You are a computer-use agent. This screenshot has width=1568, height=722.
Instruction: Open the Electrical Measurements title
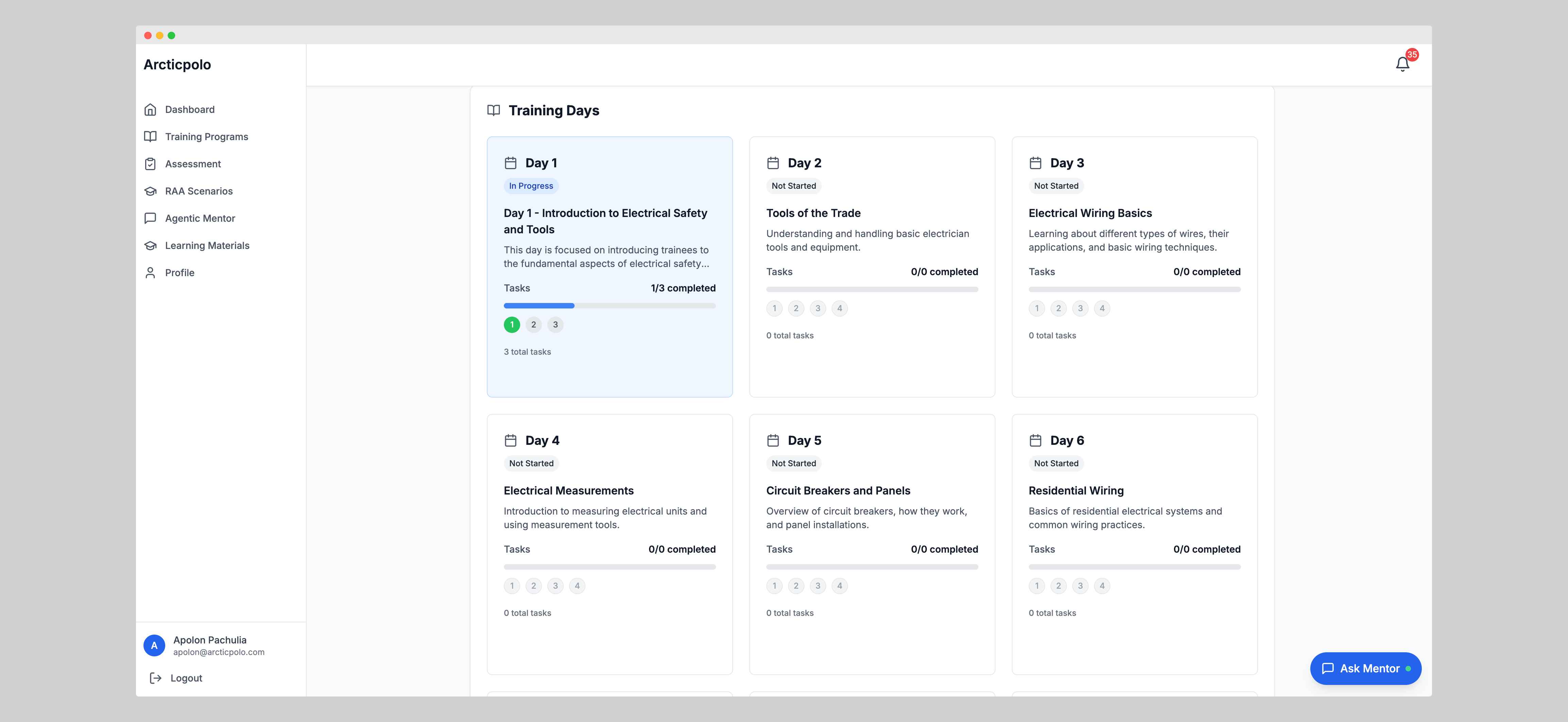click(x=568, y=491)
